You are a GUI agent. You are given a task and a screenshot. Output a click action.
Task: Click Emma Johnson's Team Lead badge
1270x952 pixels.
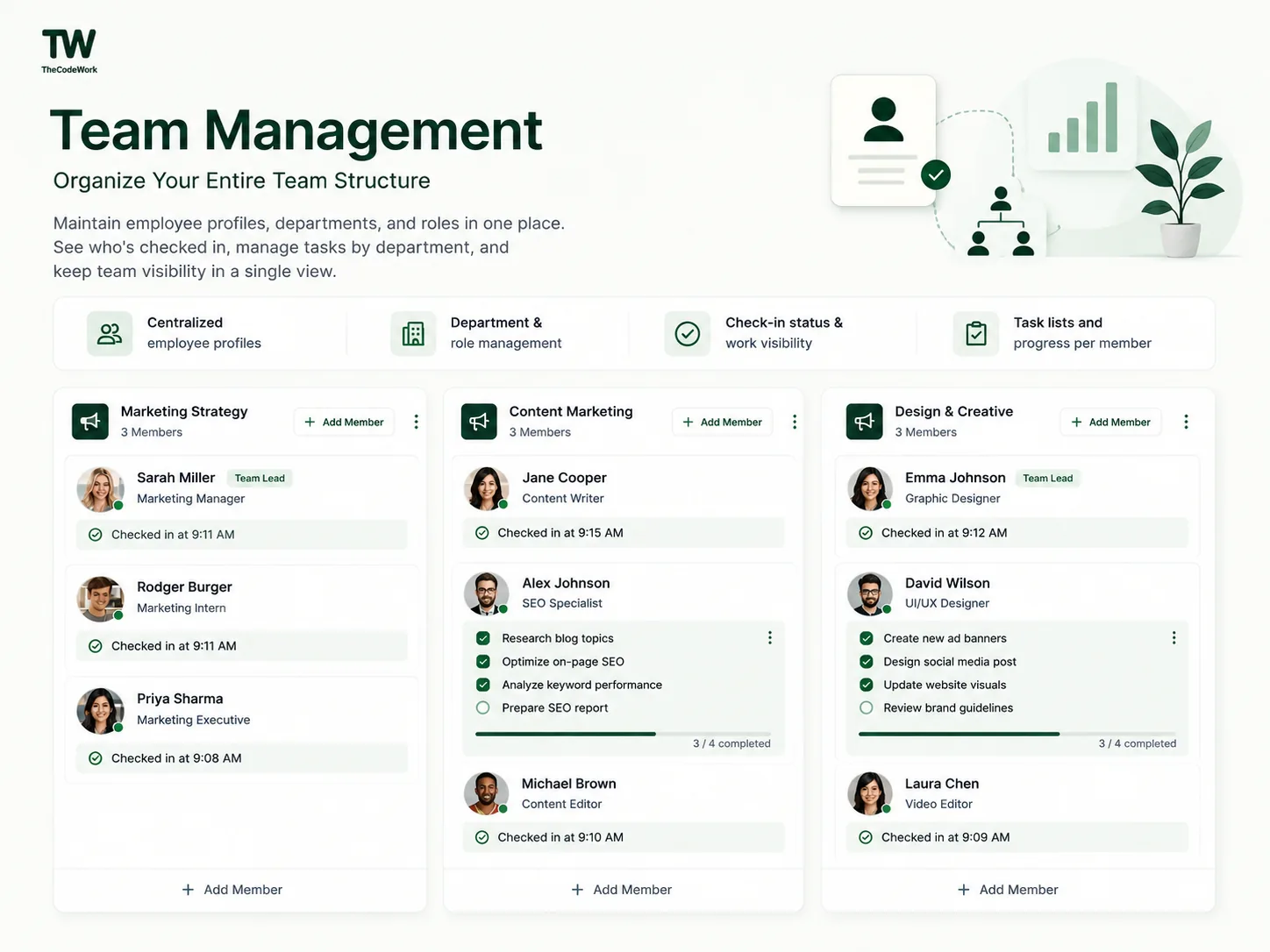pos(1047,478)
